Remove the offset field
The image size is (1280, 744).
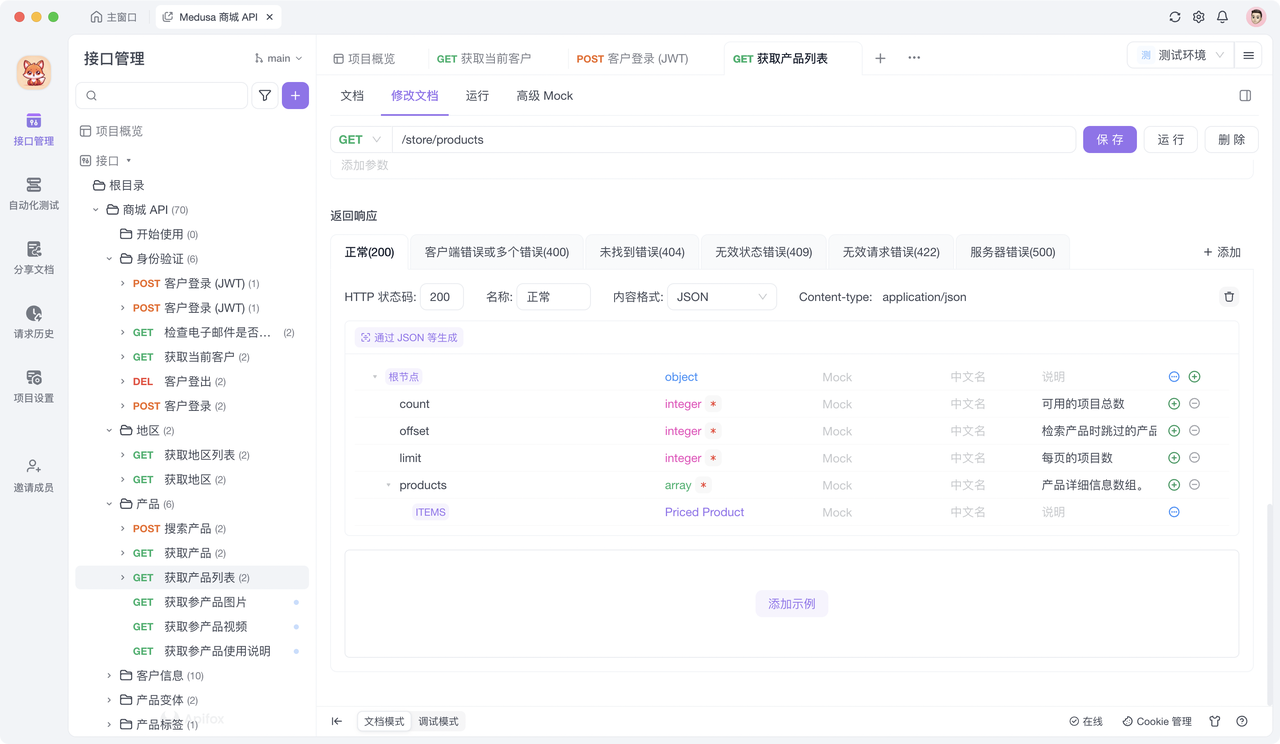1194,431
